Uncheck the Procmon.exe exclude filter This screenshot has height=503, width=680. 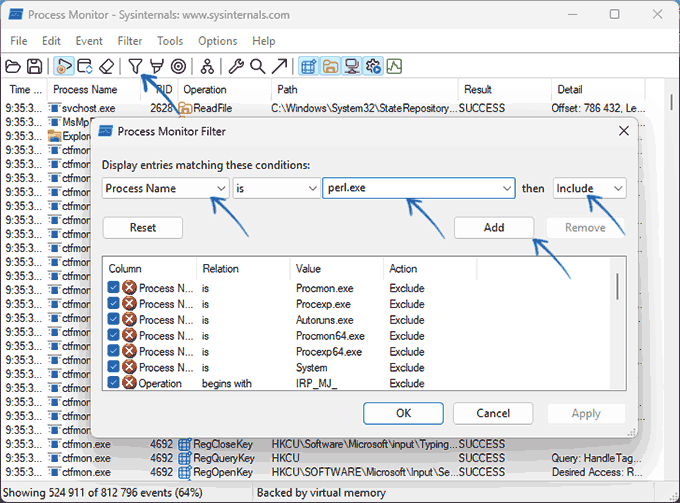[x=113, y=287]
